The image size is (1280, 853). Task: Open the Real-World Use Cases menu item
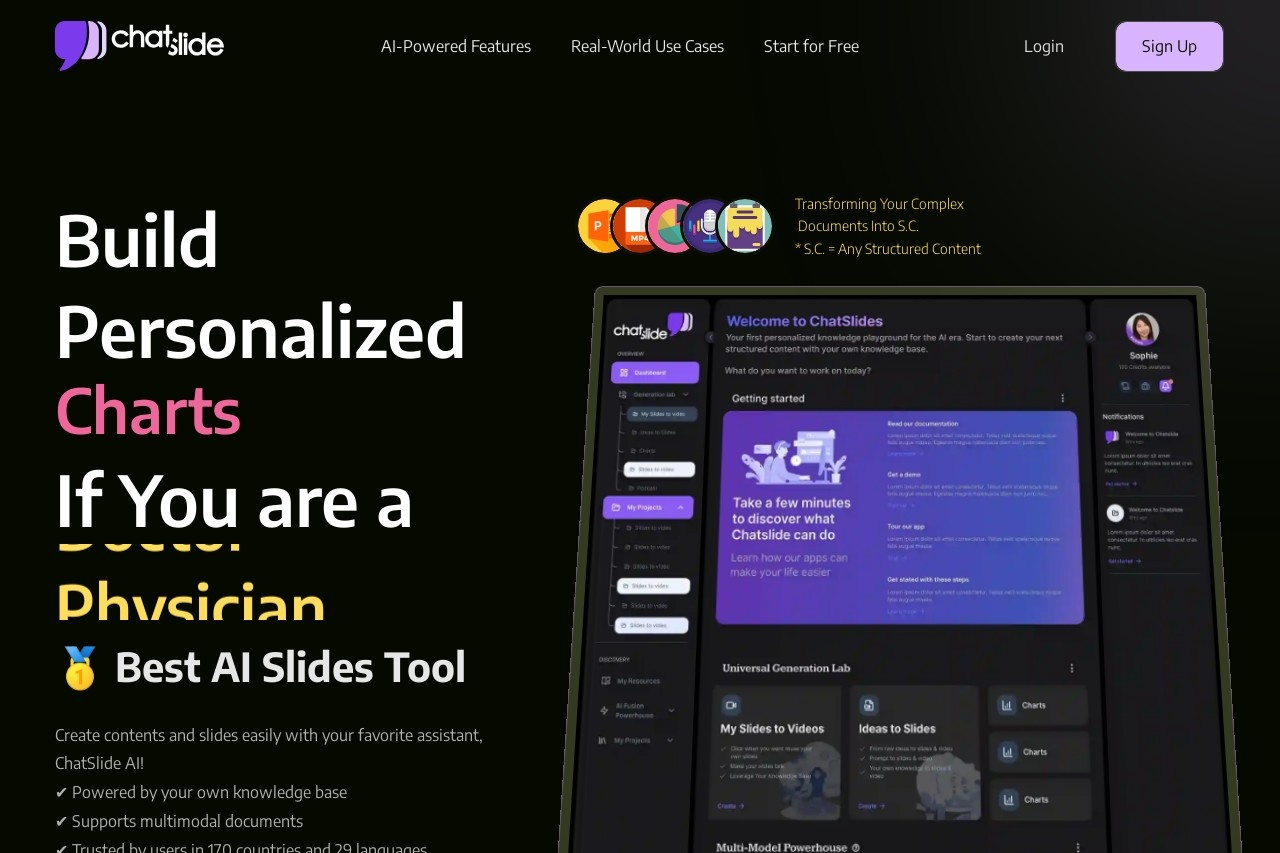(647, 46)
